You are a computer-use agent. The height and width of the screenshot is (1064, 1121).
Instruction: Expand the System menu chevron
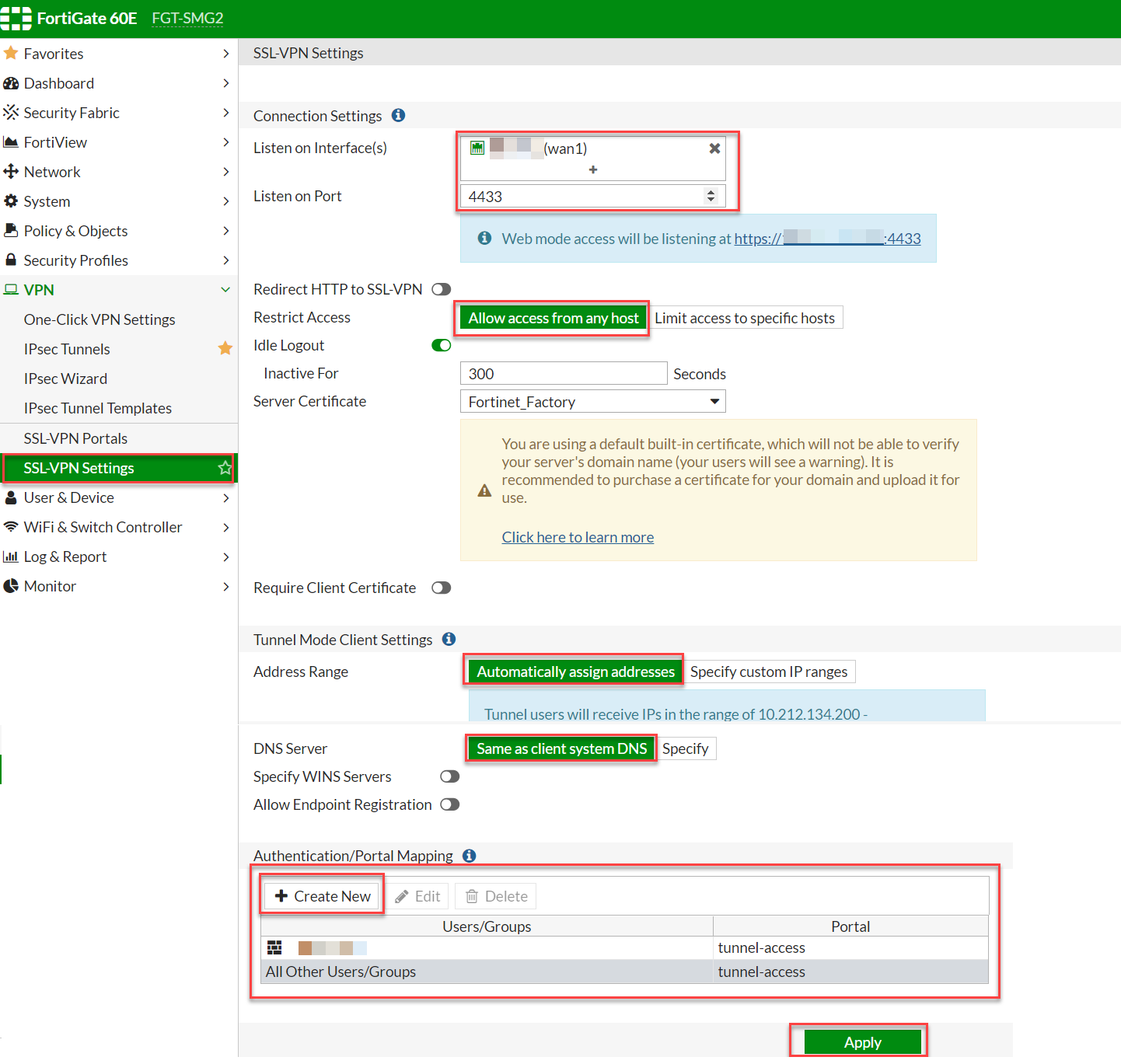coord(225,201)
